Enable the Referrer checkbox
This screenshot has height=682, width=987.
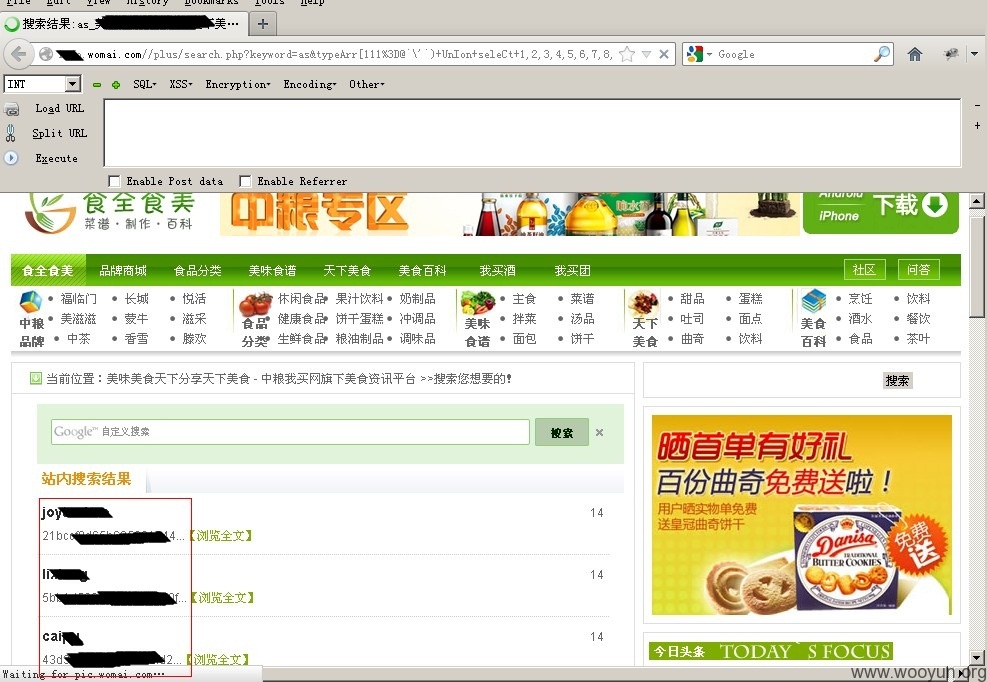coord(245,181)
